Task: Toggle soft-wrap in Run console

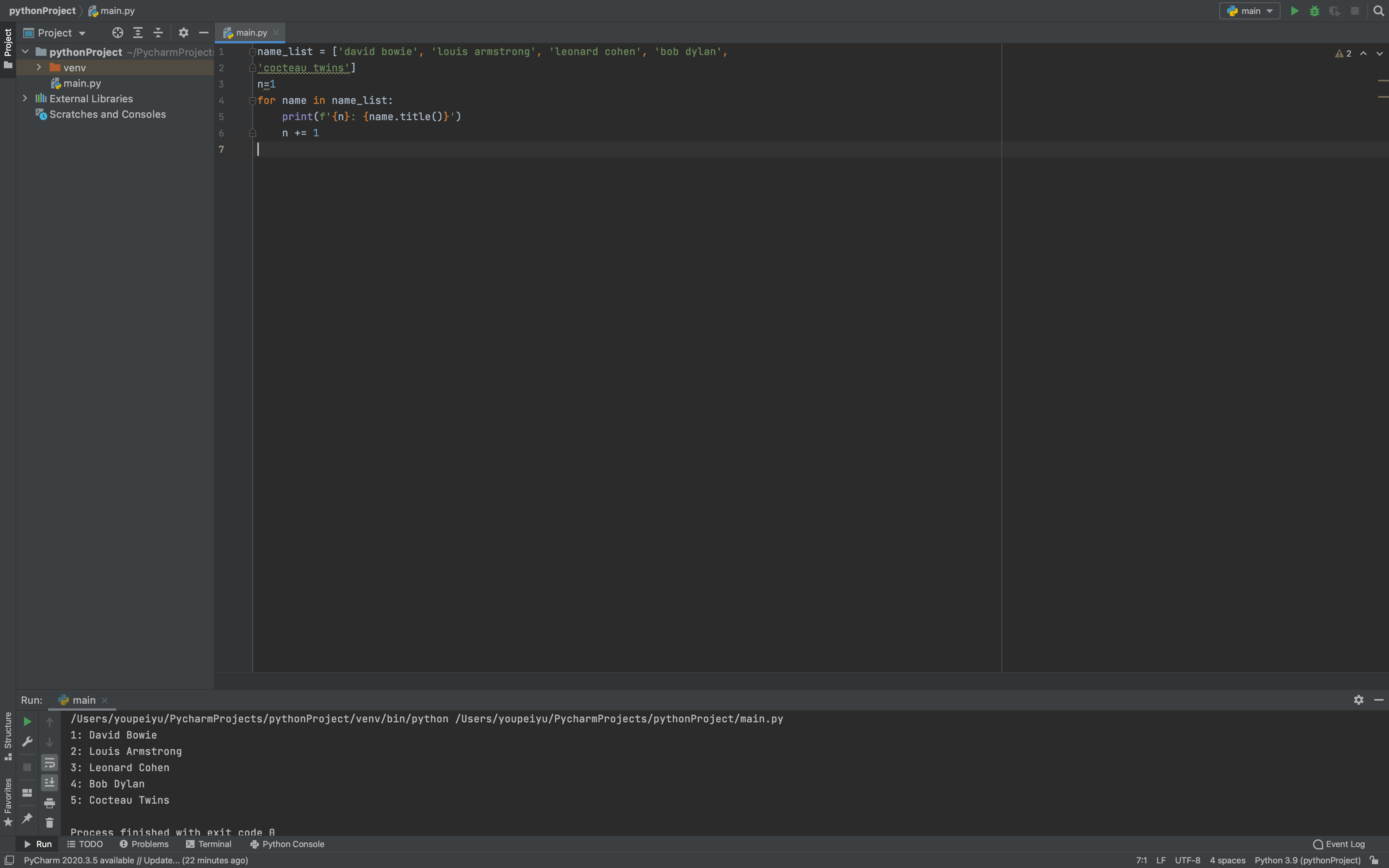Action: (x=49, y=762)
